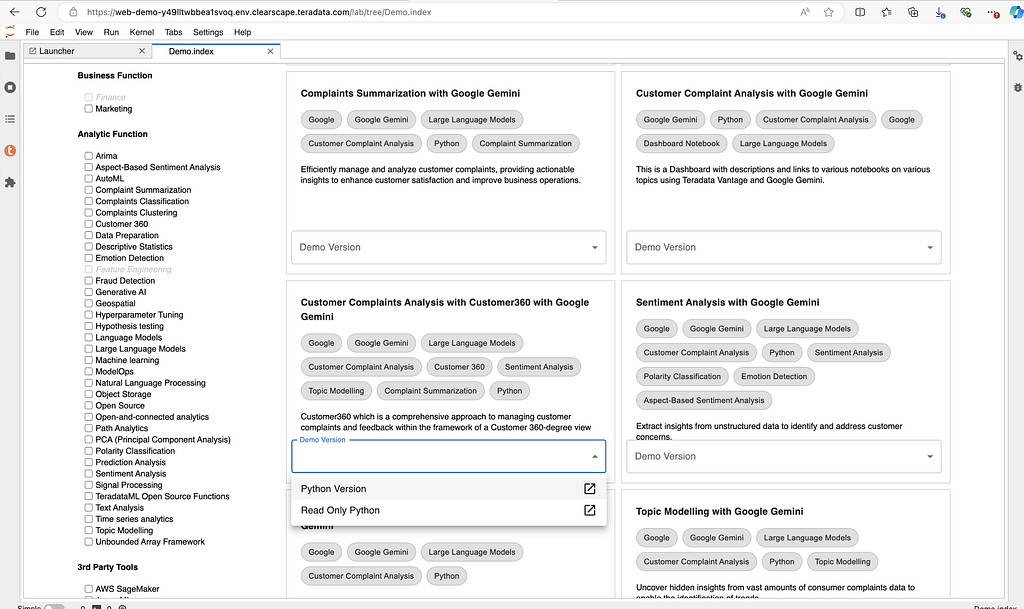Open the View menu
Image resolution: width=1024 pixels, height=609 pixels.
pyautogui.click(x=84, y=32)
